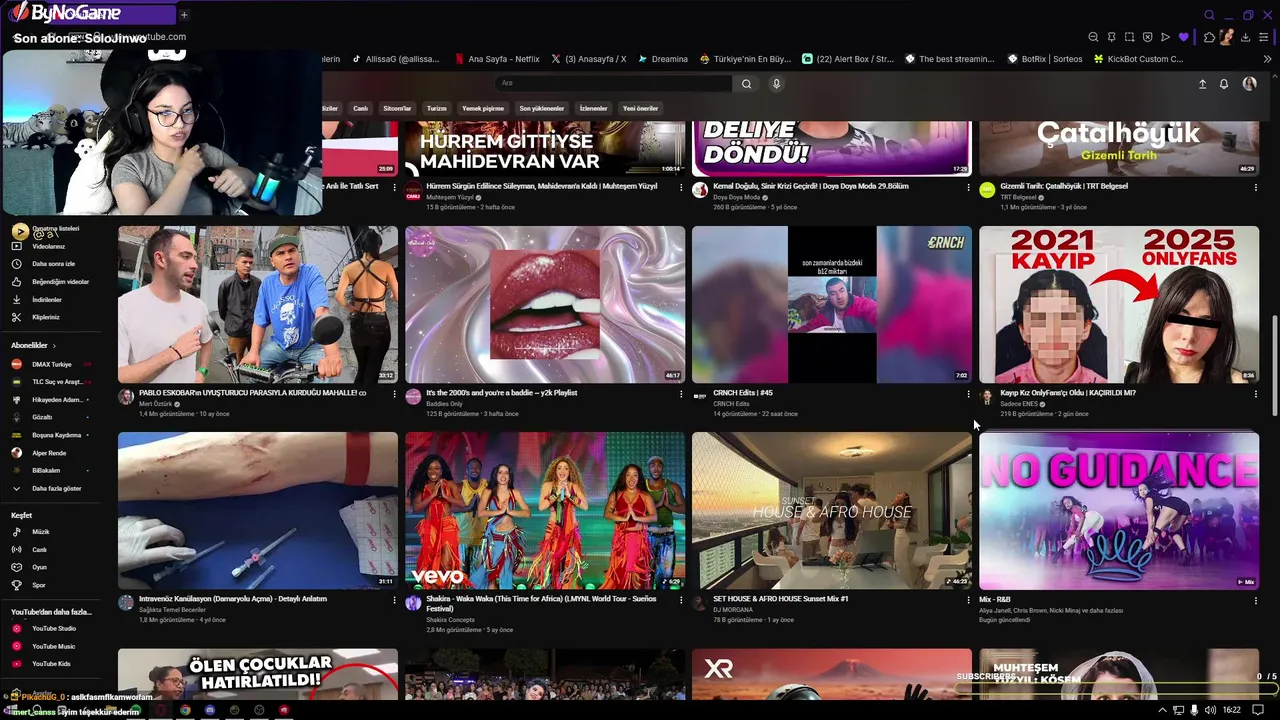Open the Kickbot Custom C... bookmark

click(x=1138, y=59)
